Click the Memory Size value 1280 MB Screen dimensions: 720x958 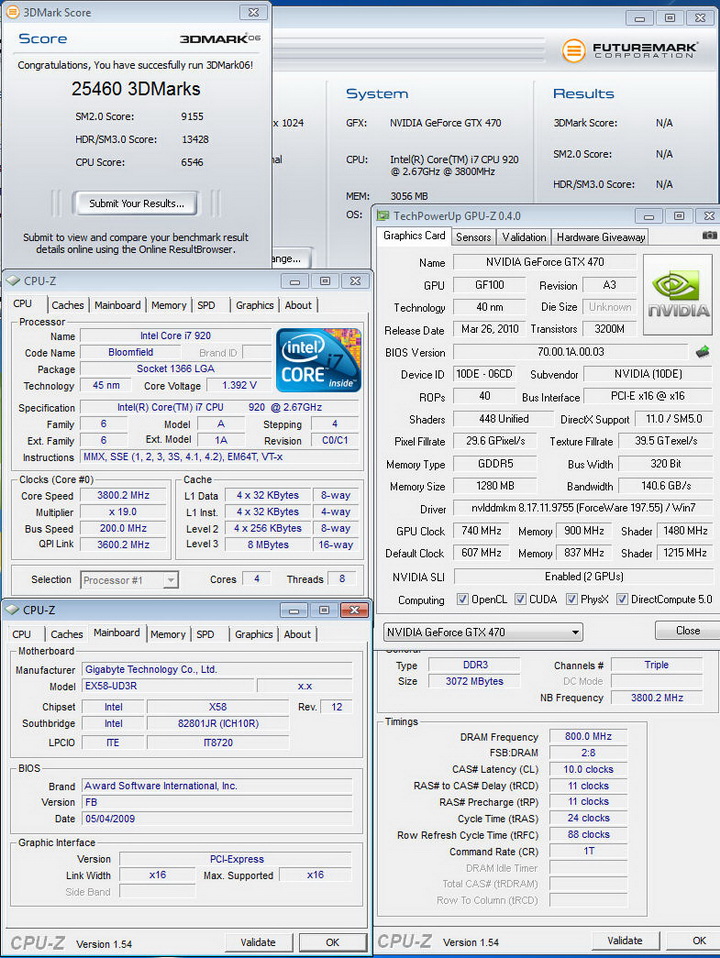pyautogui.click(x=495, y=486)
